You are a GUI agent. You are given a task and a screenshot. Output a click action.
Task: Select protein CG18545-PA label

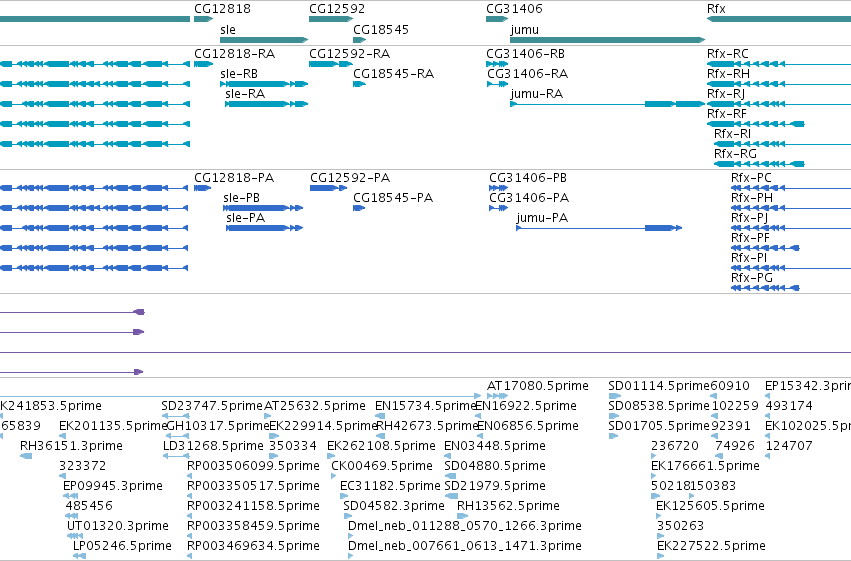click(x=393, y=198)
